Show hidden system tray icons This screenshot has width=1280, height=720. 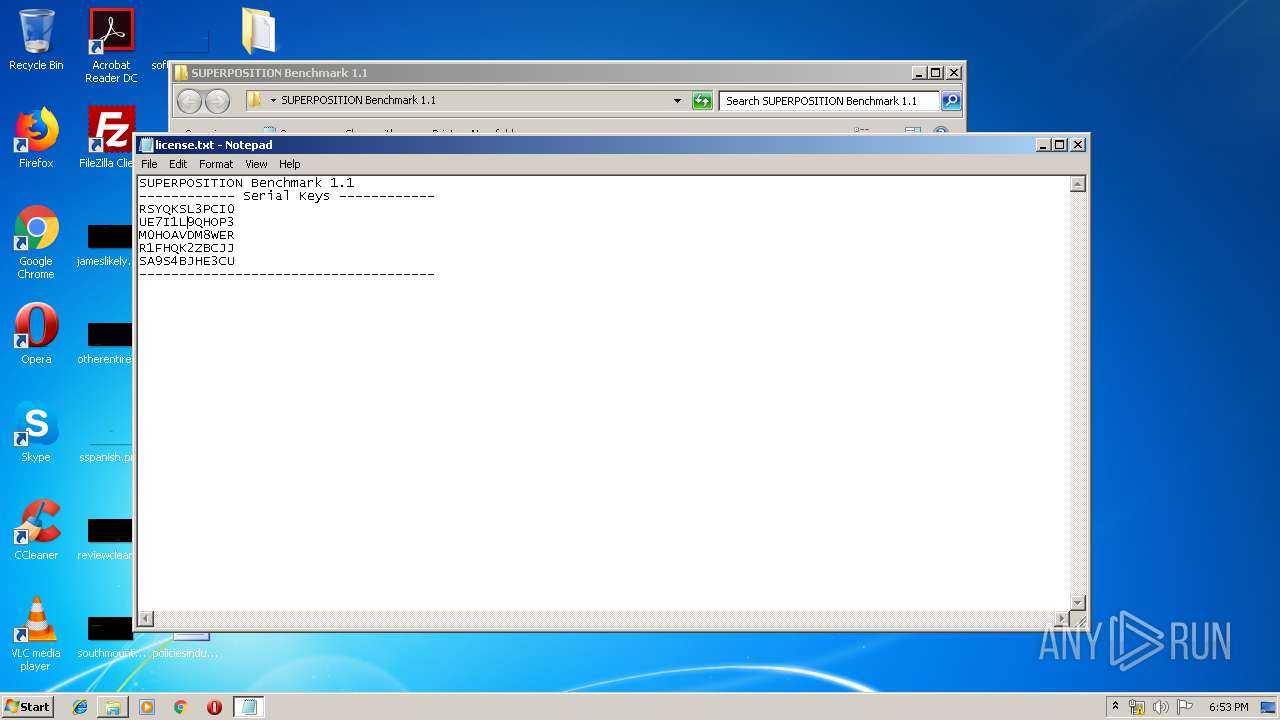tap(1116, 707)
